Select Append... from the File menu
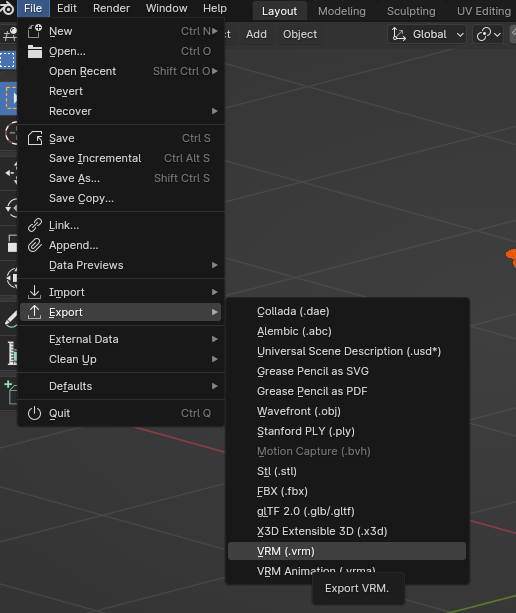 (x=121, y=246)
